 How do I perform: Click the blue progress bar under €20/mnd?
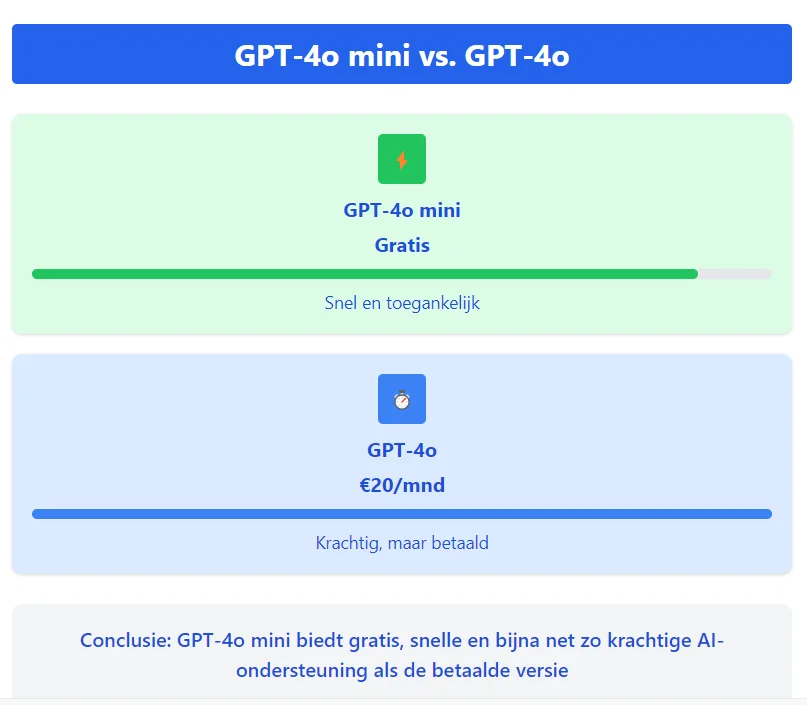tap(401, 514)
